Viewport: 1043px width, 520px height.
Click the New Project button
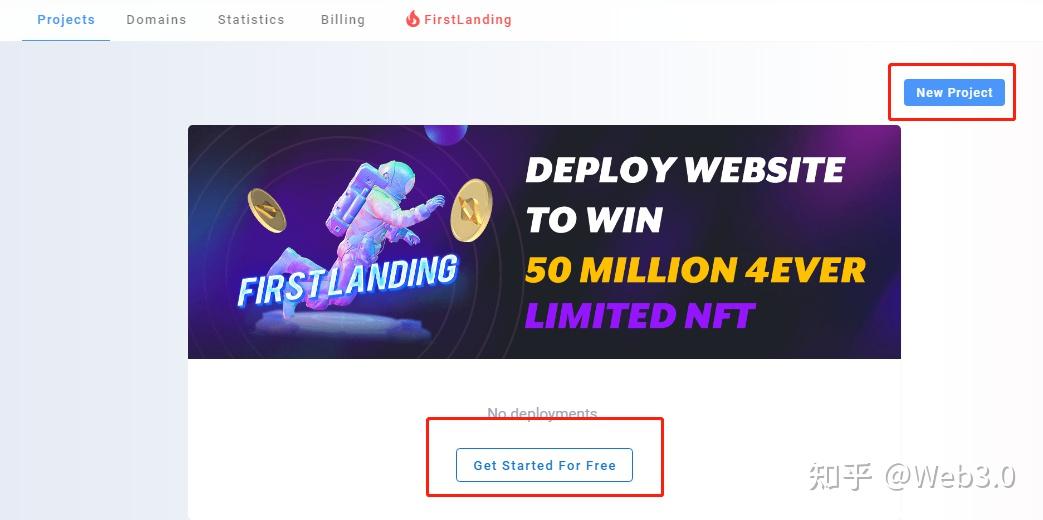(954, 92)
